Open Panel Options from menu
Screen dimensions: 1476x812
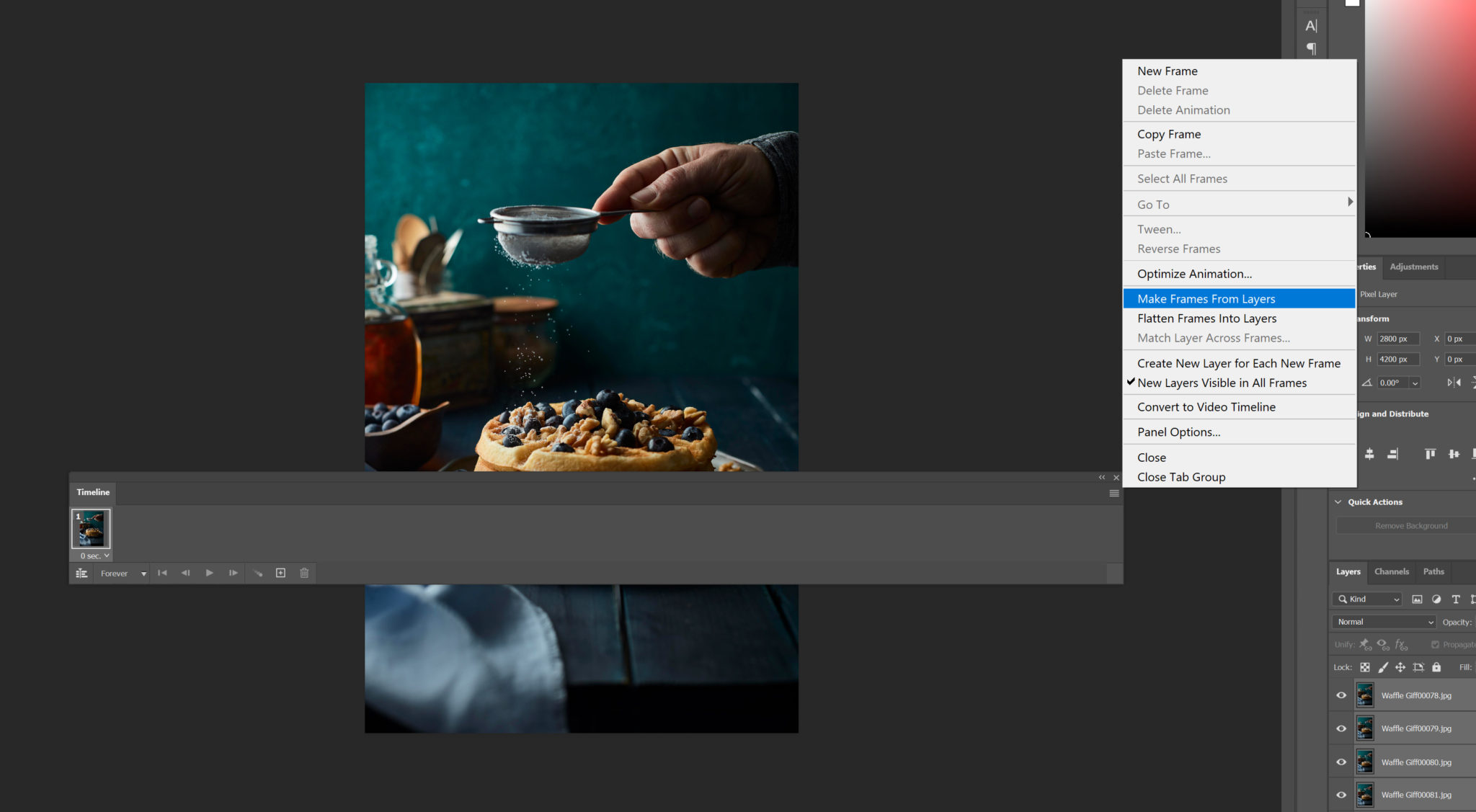tap(1239, 432)
